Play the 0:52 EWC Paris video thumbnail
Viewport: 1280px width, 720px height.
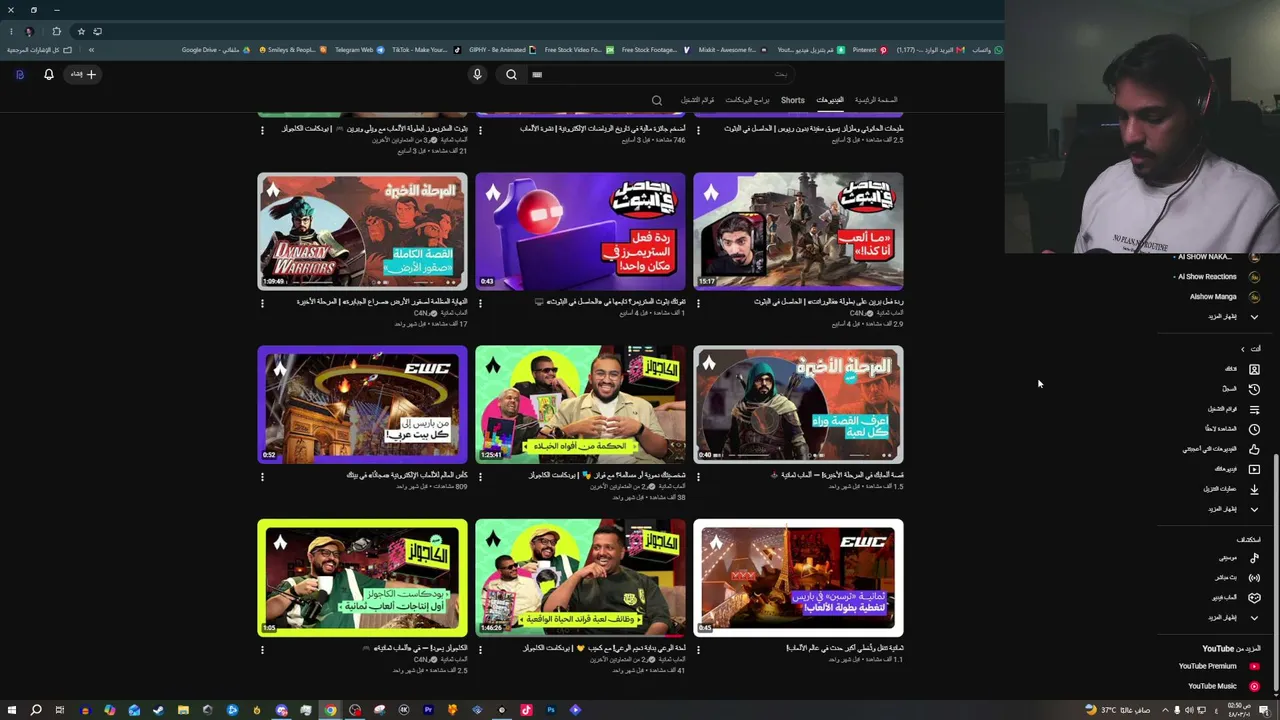362,404
